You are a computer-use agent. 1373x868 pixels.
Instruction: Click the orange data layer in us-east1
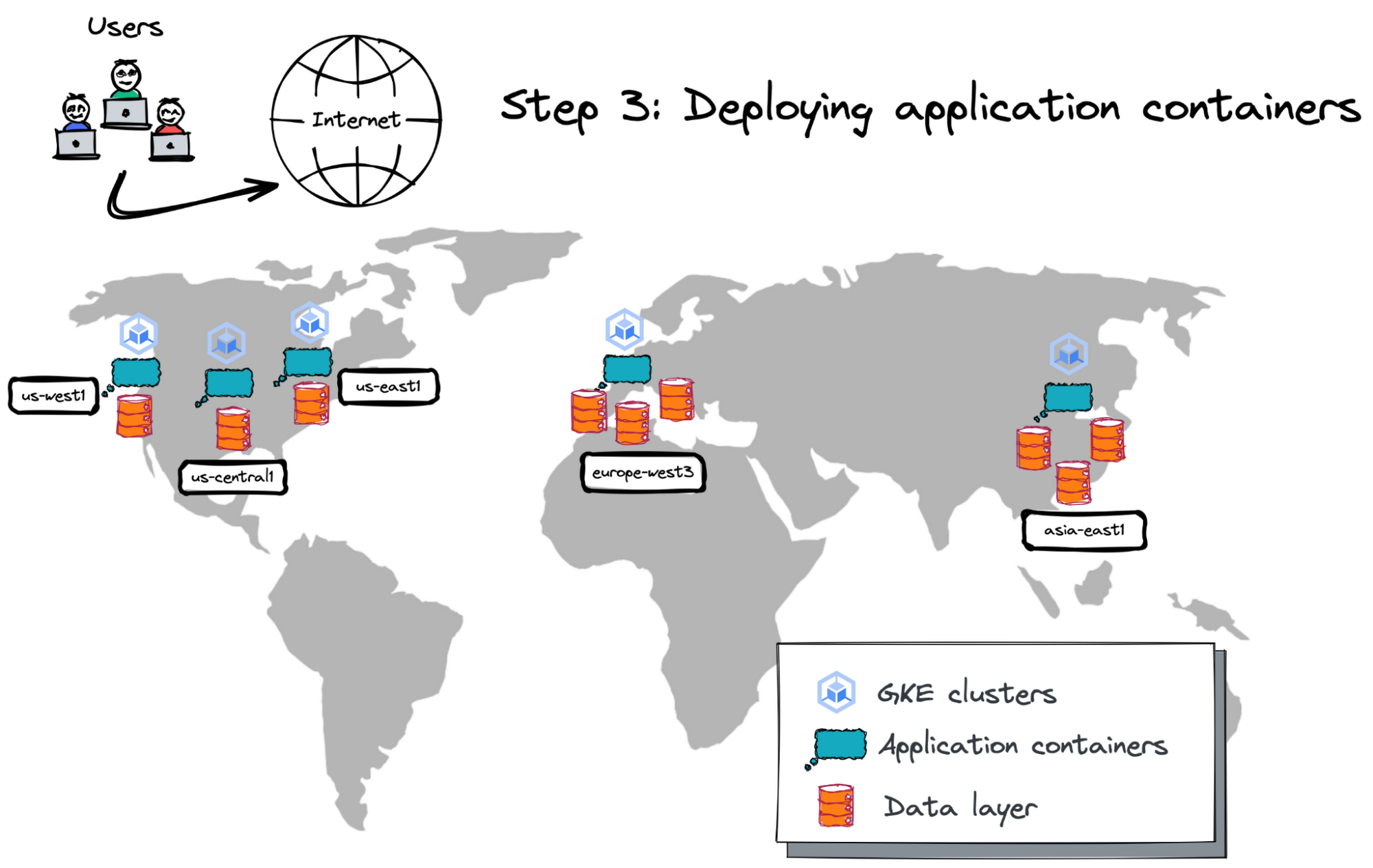[311, 403]
